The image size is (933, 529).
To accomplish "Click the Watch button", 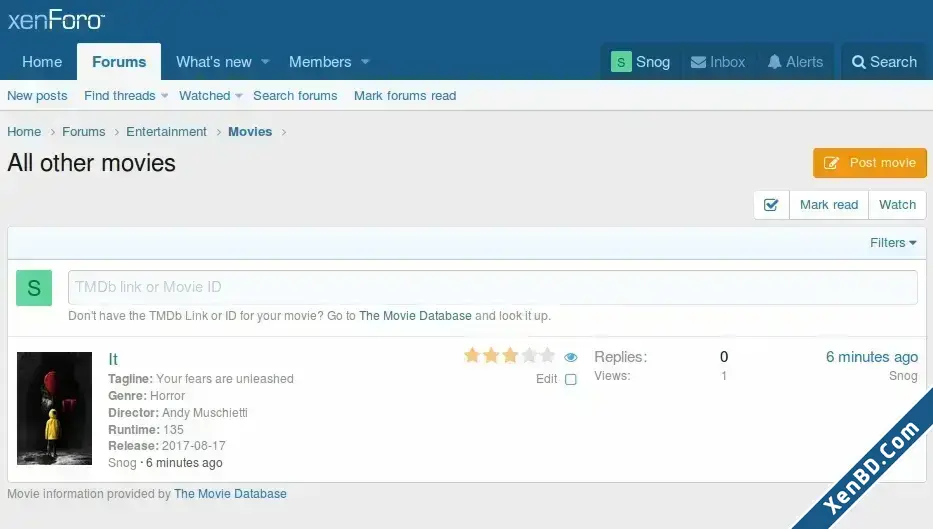I will (897, 205).
